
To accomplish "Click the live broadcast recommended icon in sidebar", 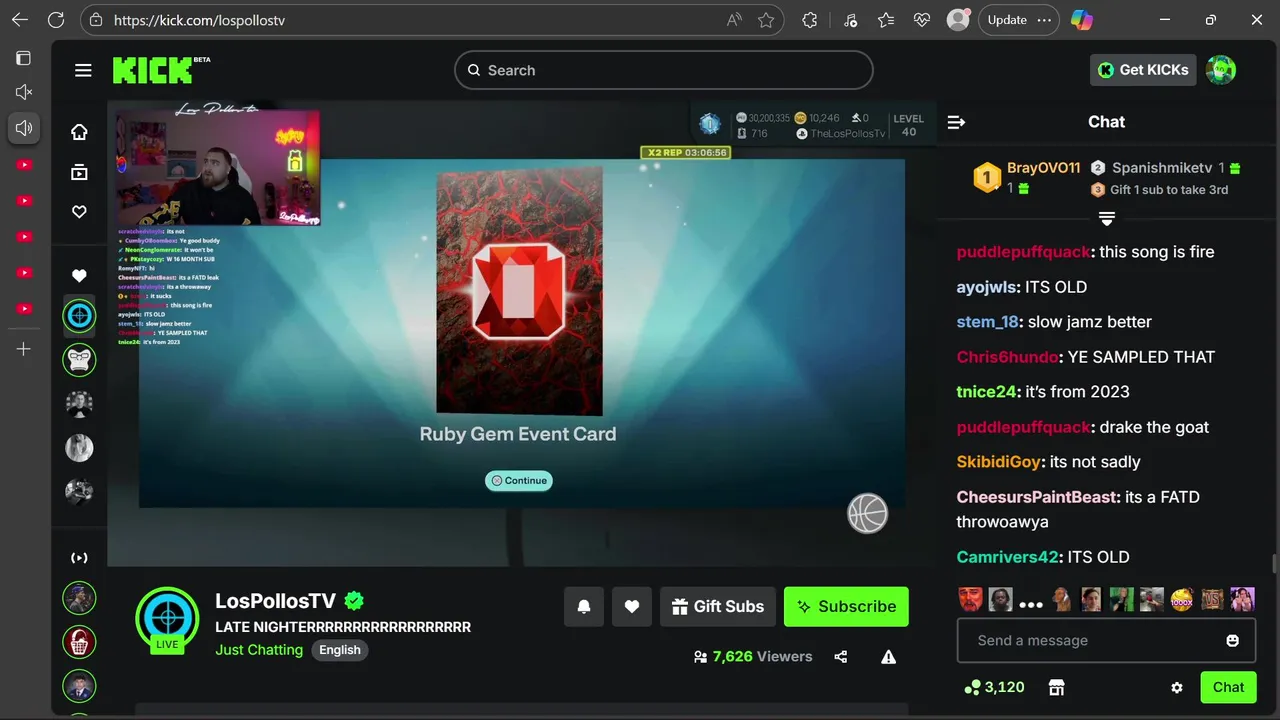I will coord(79,558).
